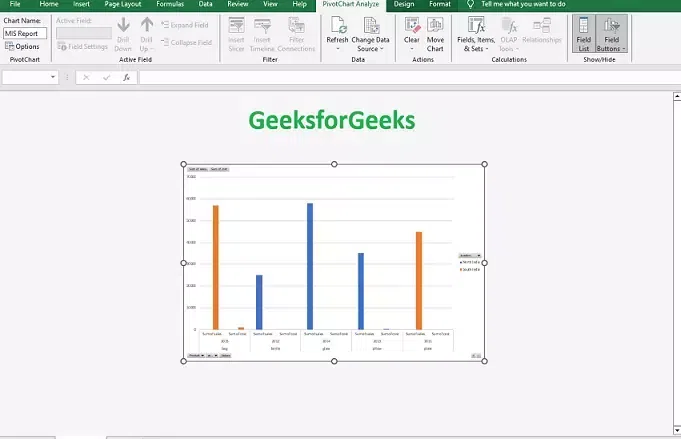Image resolution: width=681 pixels, height=439 pixels.
Task: Click the Values field button below chart
Action: click(225, 356)
